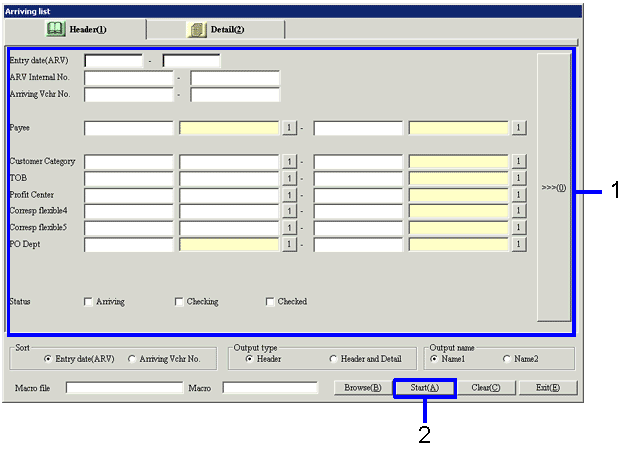Click the ARV Internal No. from field
The width and height of the screenshot is (633, 452).
click(x=129, y=78)
